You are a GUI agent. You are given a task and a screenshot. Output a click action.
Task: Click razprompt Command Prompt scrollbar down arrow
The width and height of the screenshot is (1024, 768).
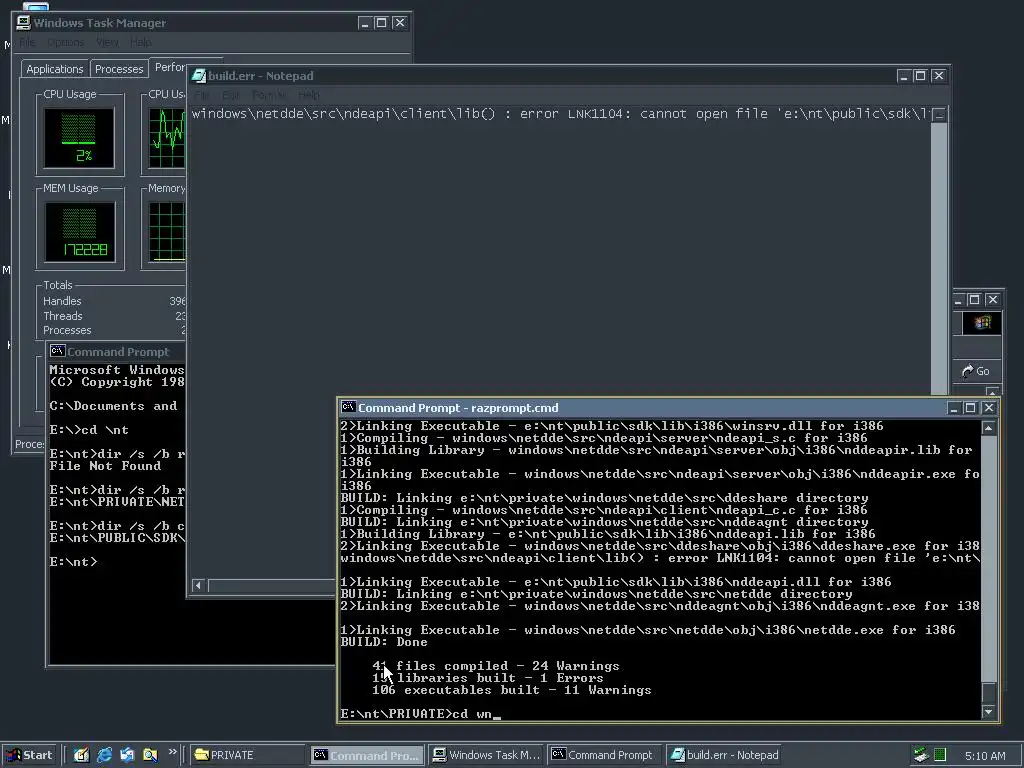coord(989,712)
